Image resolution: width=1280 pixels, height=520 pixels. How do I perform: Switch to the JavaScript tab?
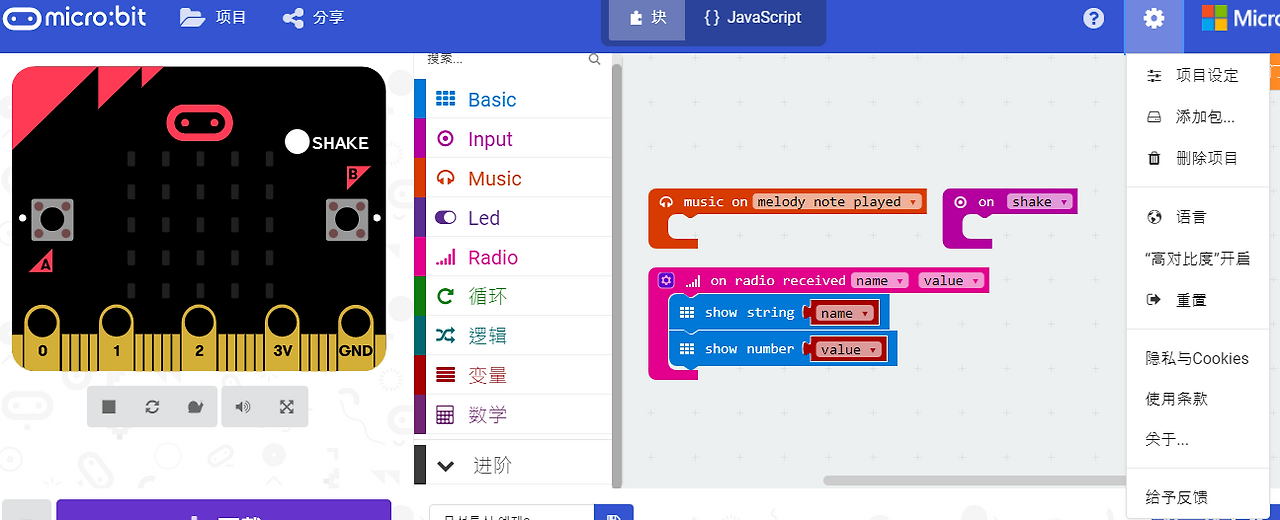[753, 17]
